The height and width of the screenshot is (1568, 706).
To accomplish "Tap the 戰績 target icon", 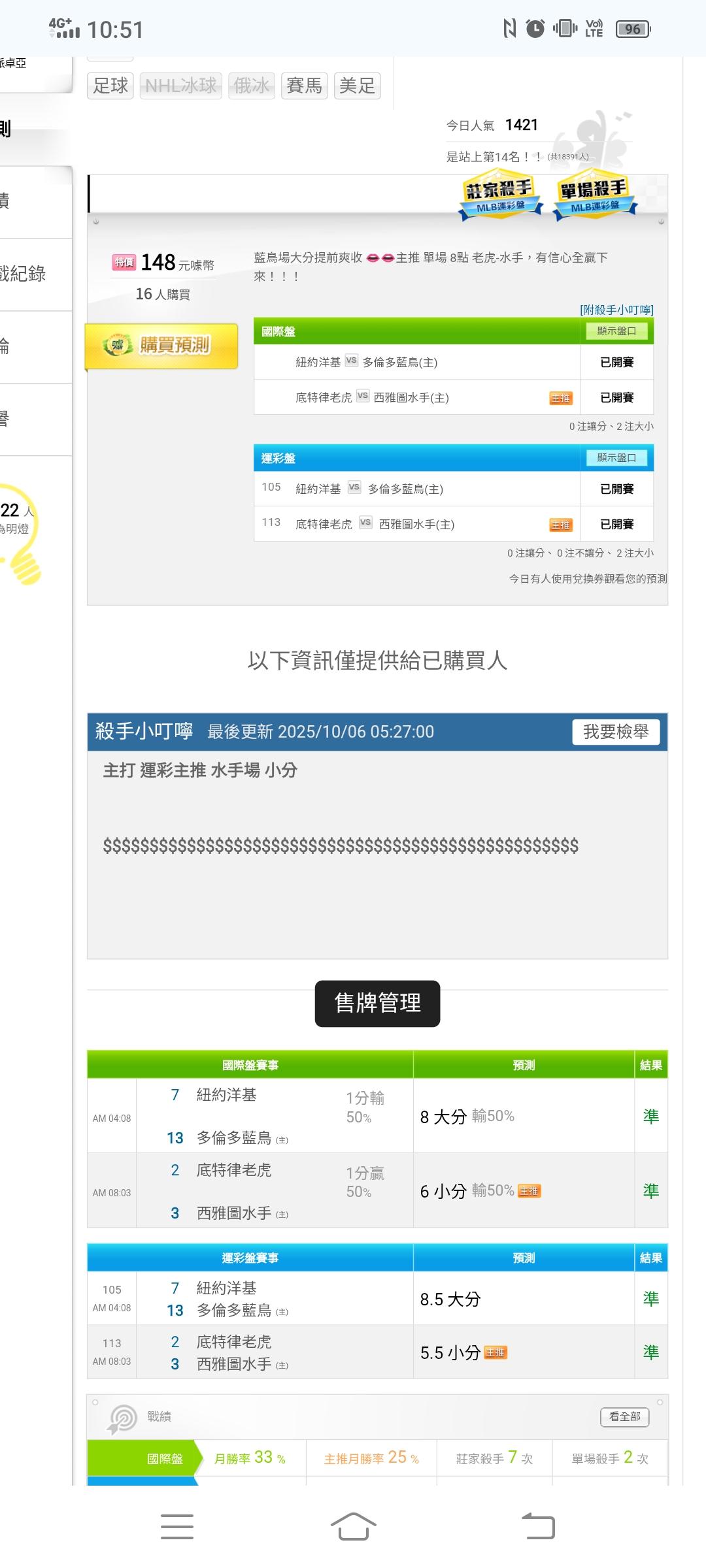I will pos(122,1419).
